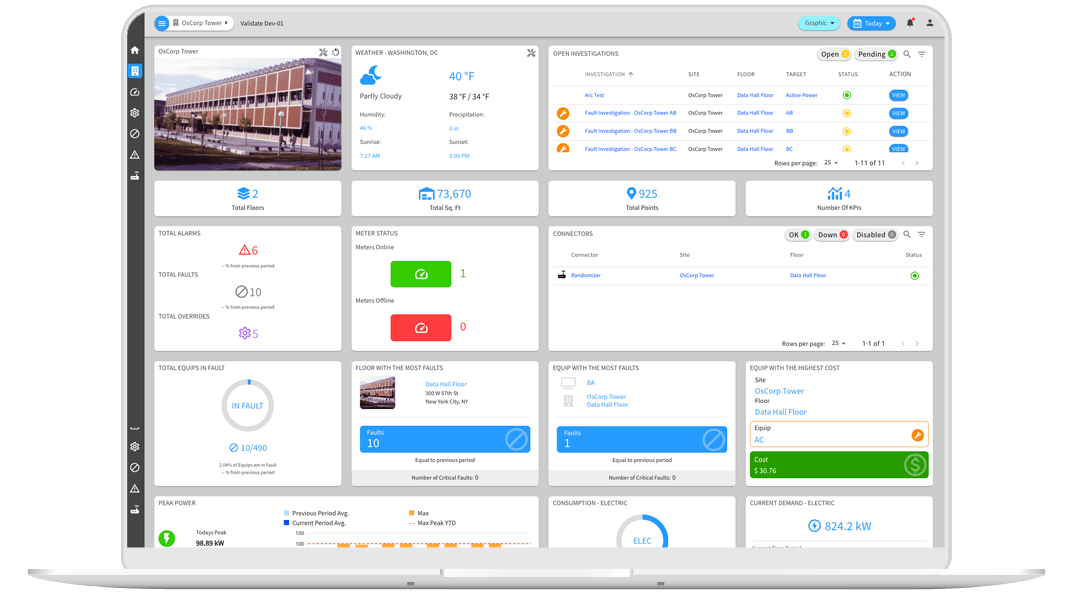Toggle the Down connectors filter chip
The image size is (1075, 594).
click(x=832, y=234)
